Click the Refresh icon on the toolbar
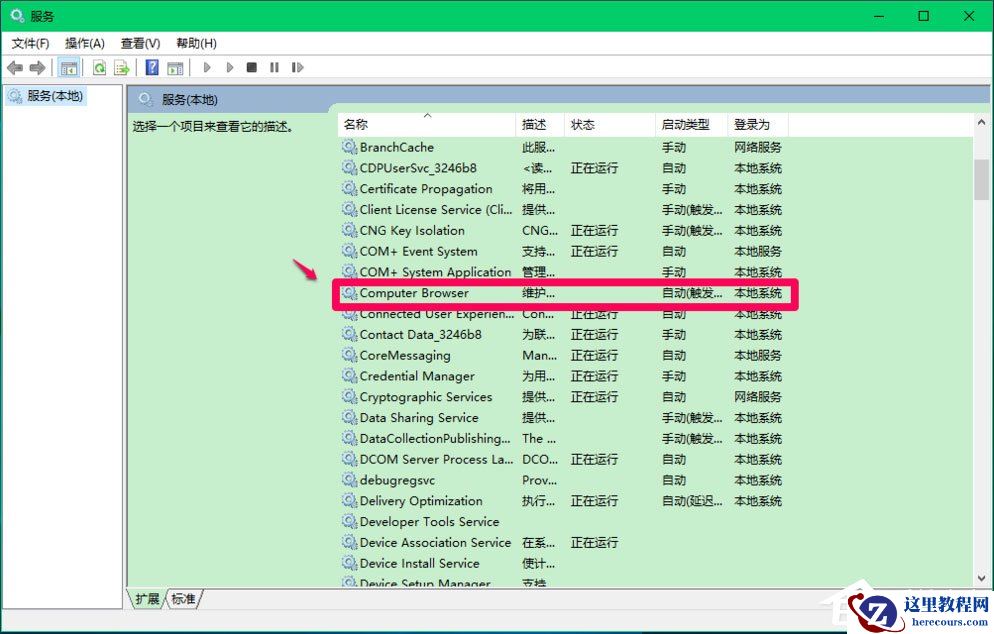The height and width of the screenshot is (634, 994). [100, 67]
